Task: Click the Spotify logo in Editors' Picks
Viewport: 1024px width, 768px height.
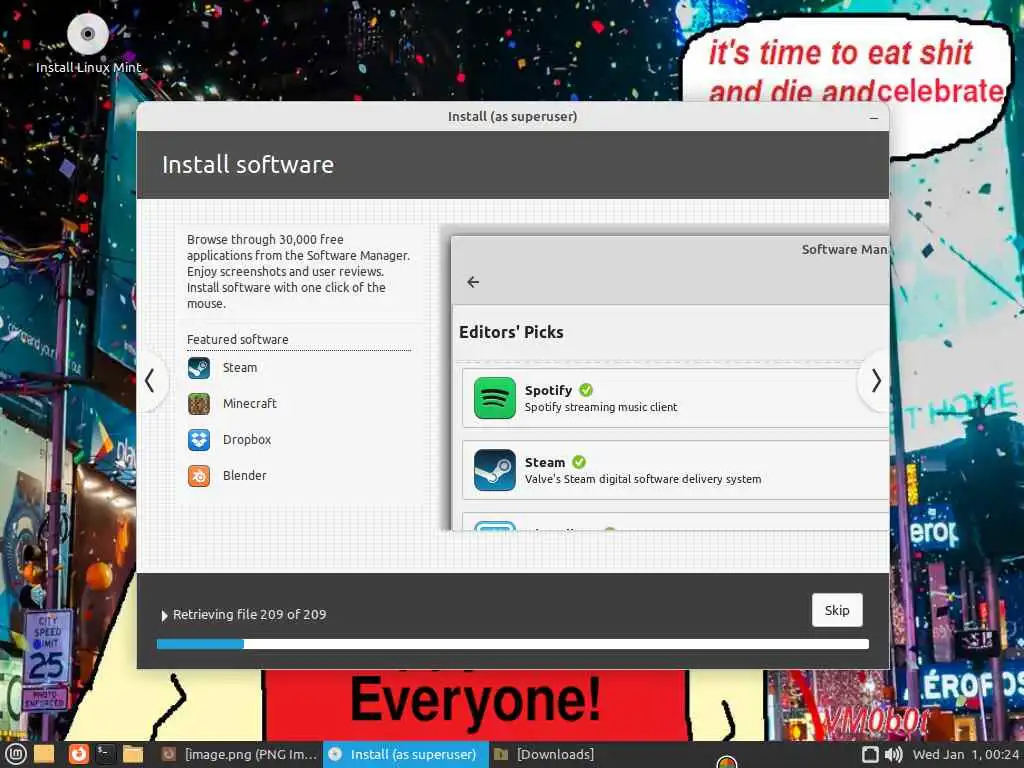Action: click(494, 398)
